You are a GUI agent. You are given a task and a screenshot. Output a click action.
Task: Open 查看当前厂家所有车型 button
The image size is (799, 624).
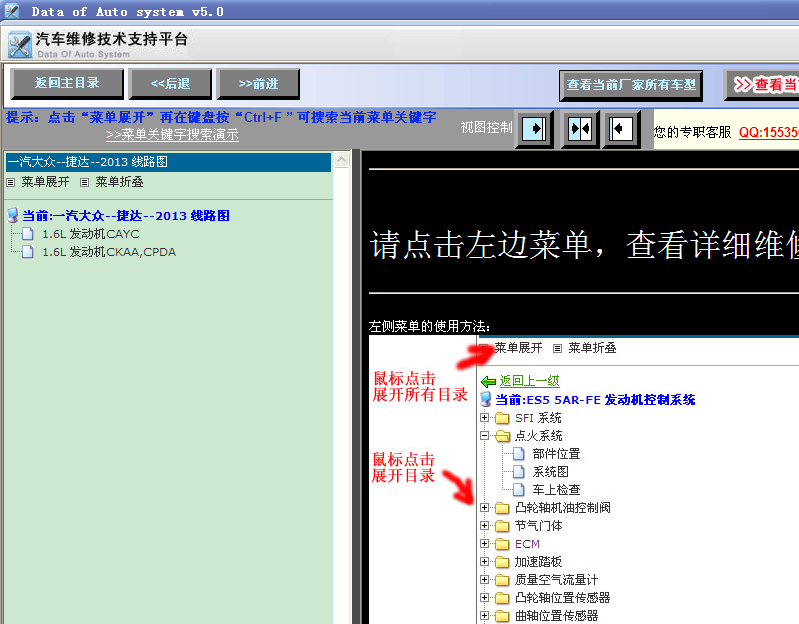coord(631,85)
